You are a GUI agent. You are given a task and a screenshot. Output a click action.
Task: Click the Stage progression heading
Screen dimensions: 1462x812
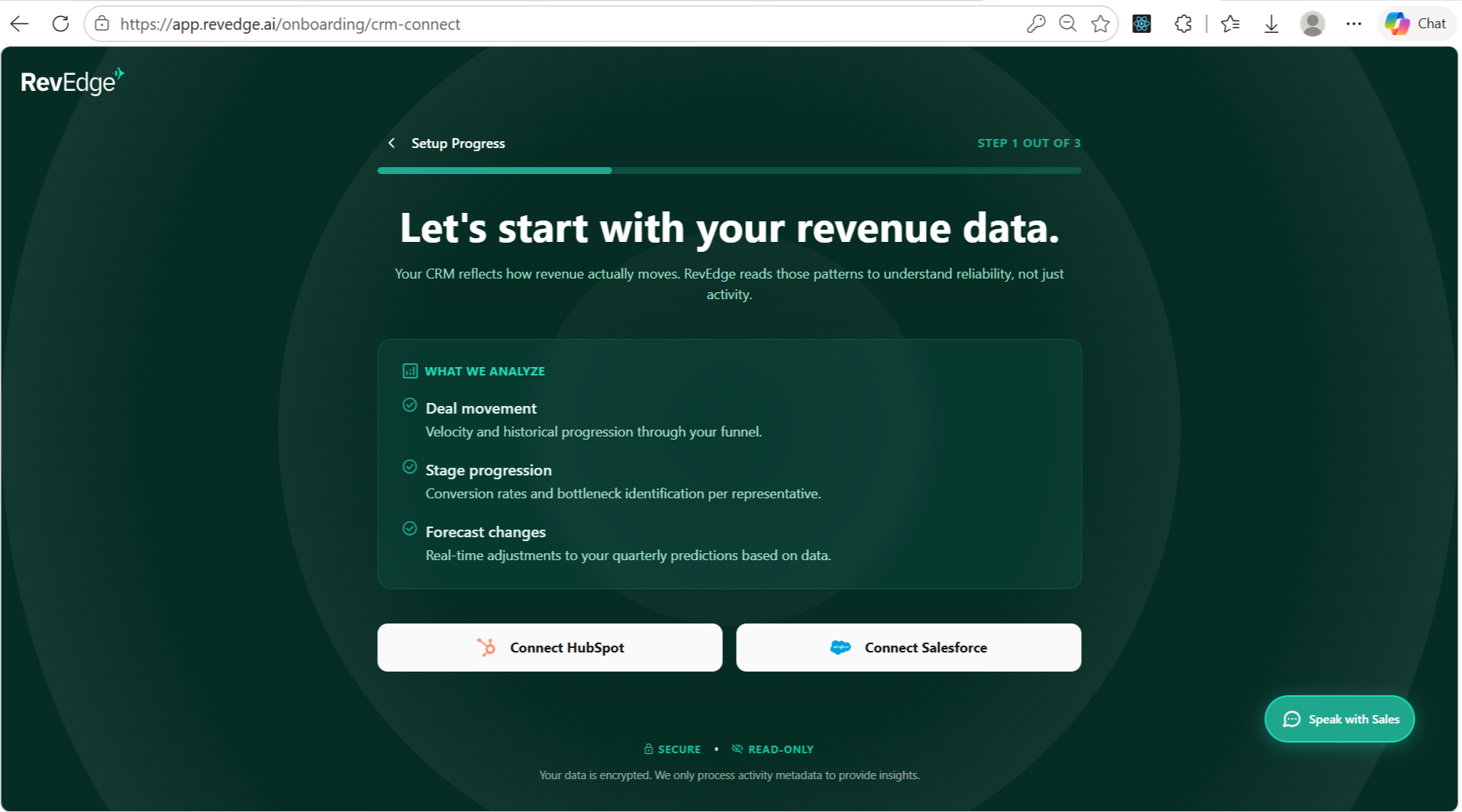coord(489,470)
